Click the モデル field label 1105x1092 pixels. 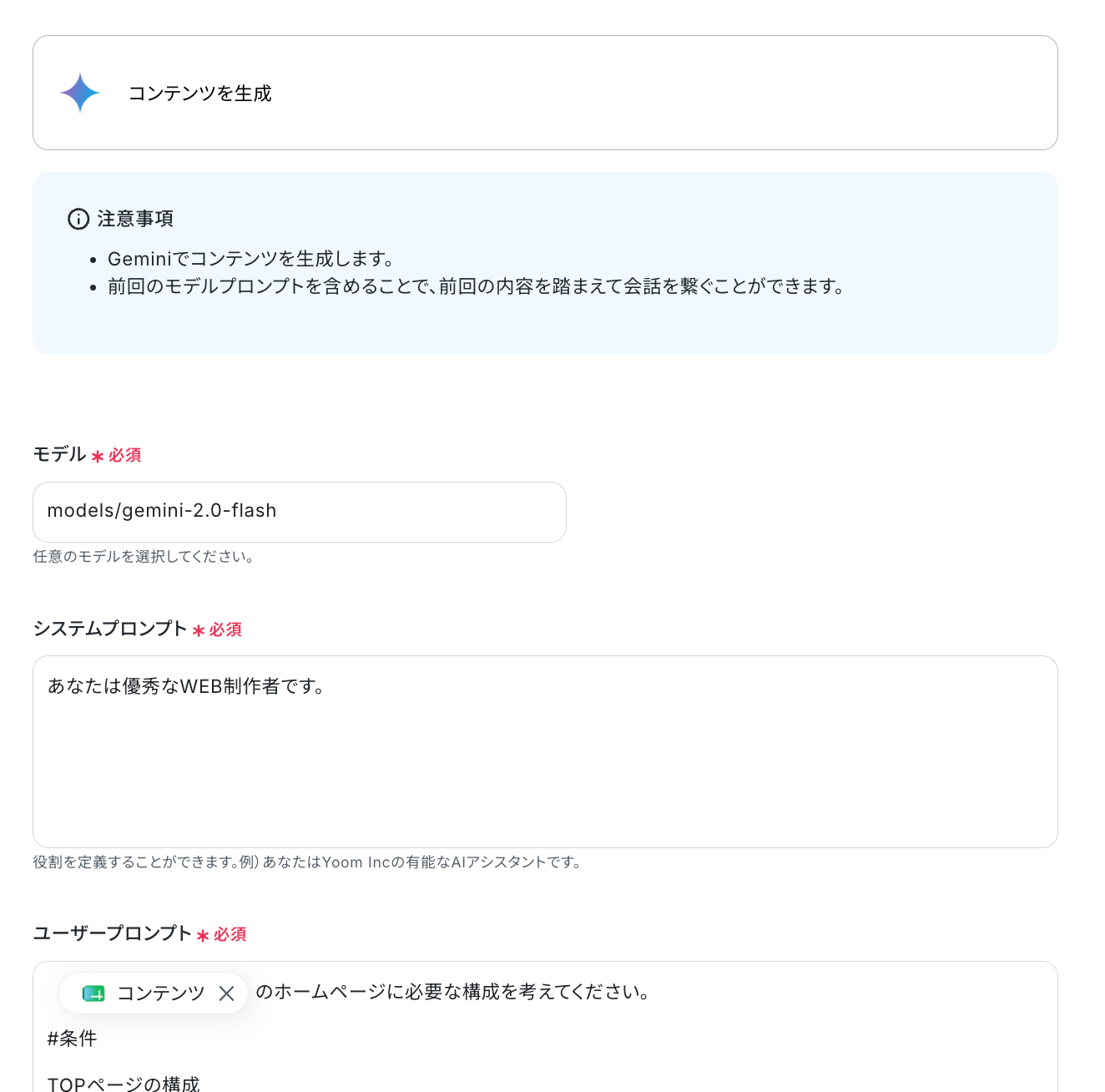click(59, 454)
